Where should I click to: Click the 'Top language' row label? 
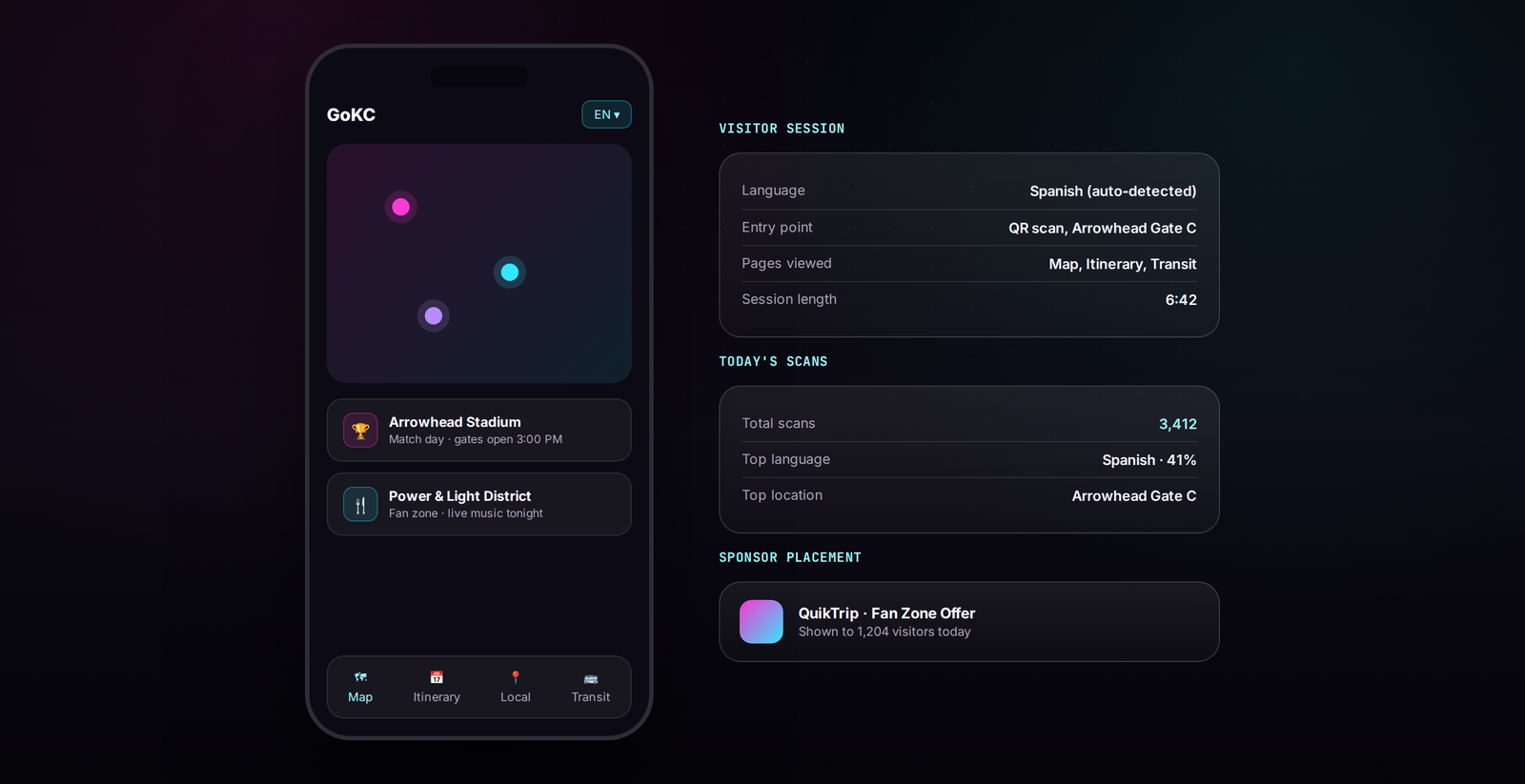pos(785,459)
